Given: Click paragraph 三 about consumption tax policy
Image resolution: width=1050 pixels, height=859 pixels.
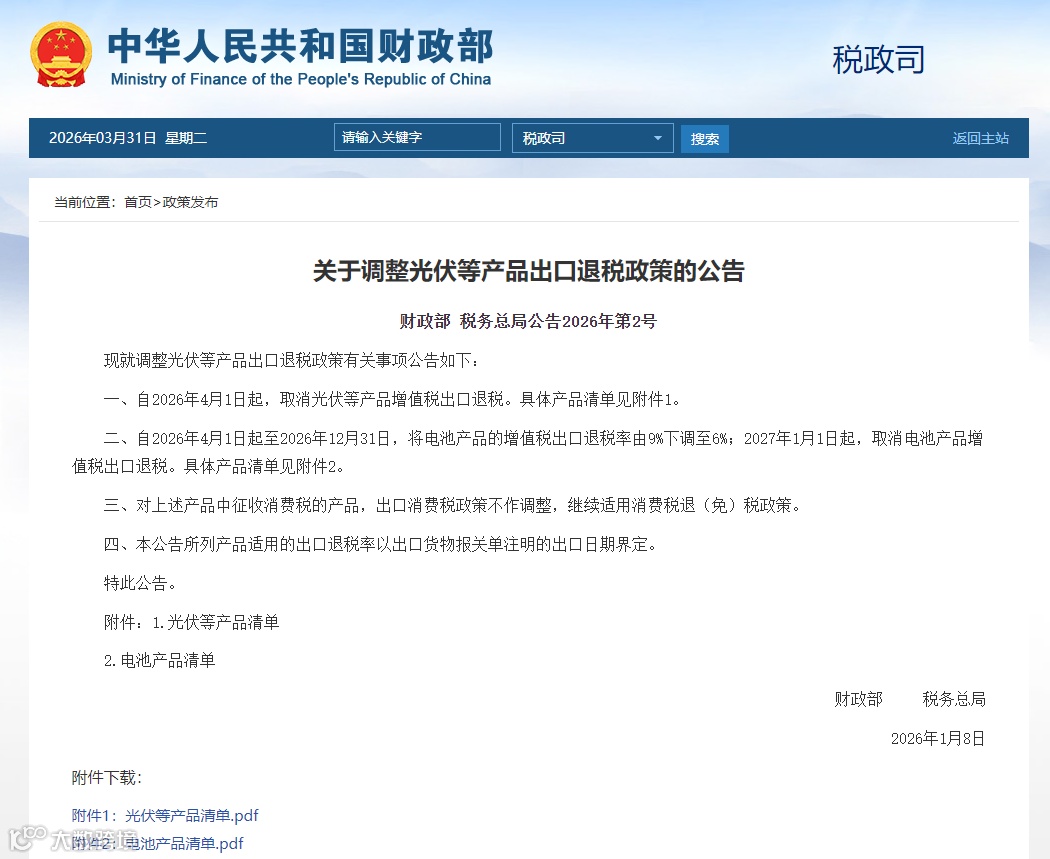Looking at the screenshot, I should pyautogui.click(x=453, y=505).
